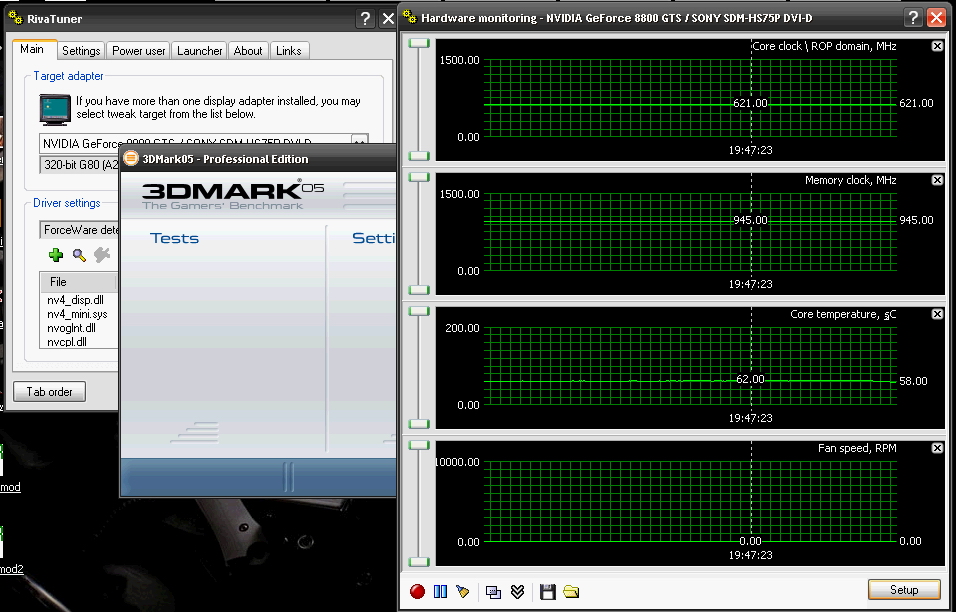Click the Core temperature graph plot area
This screenshot has width=956, height=612.
[690, 366]
